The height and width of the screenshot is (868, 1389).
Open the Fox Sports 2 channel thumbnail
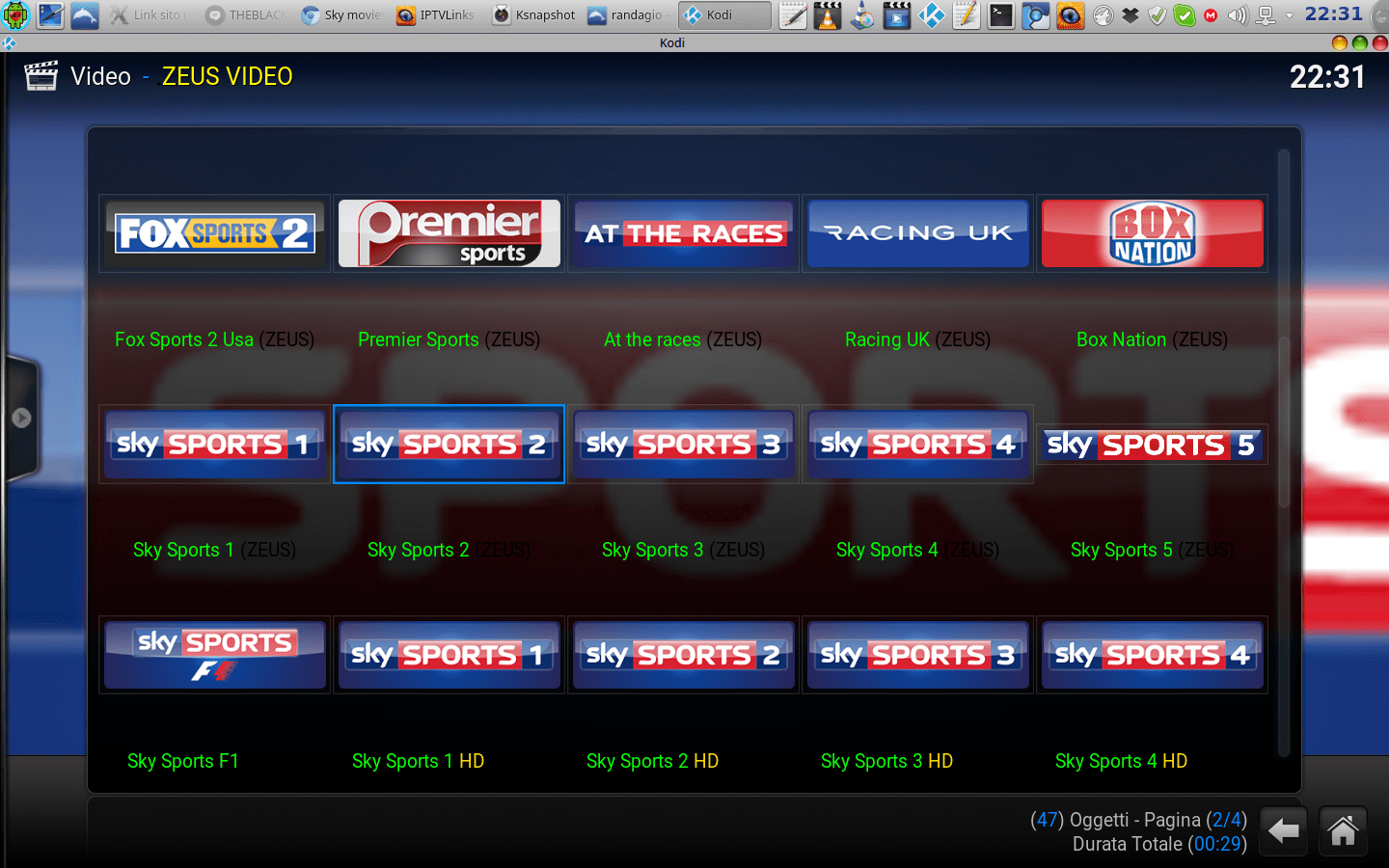(215, 233)
